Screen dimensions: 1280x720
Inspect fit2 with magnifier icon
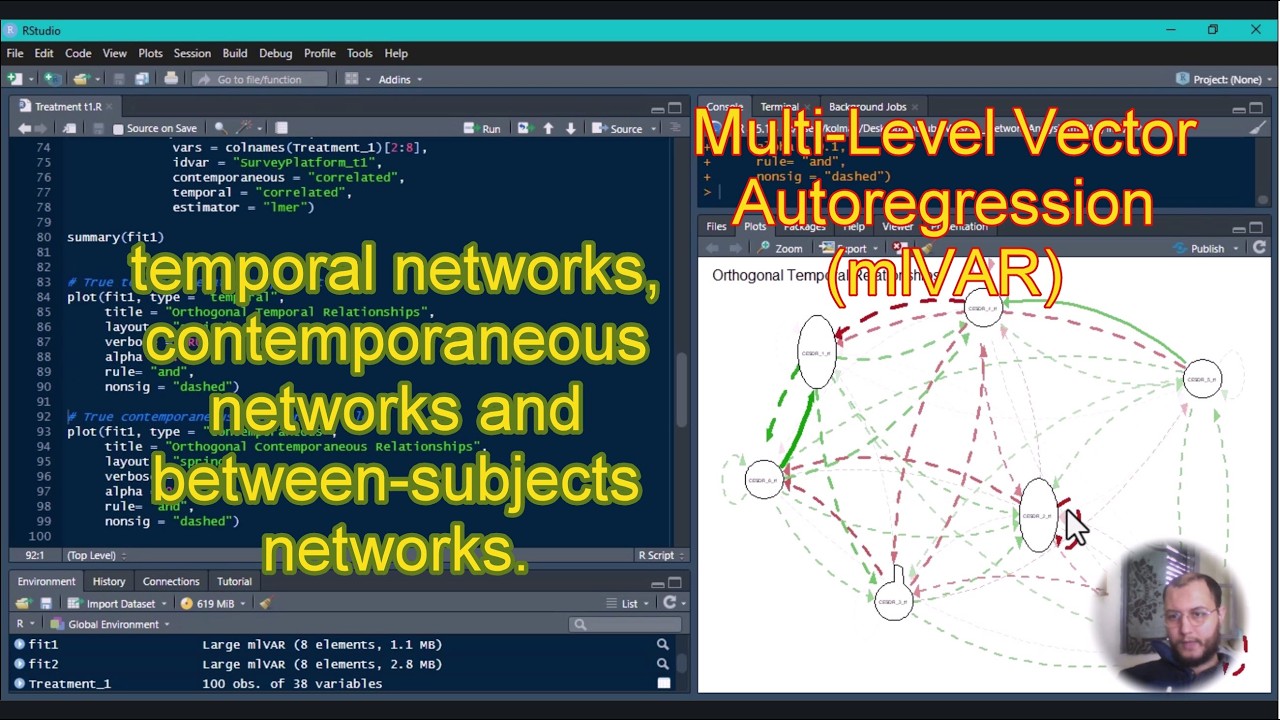662,664
